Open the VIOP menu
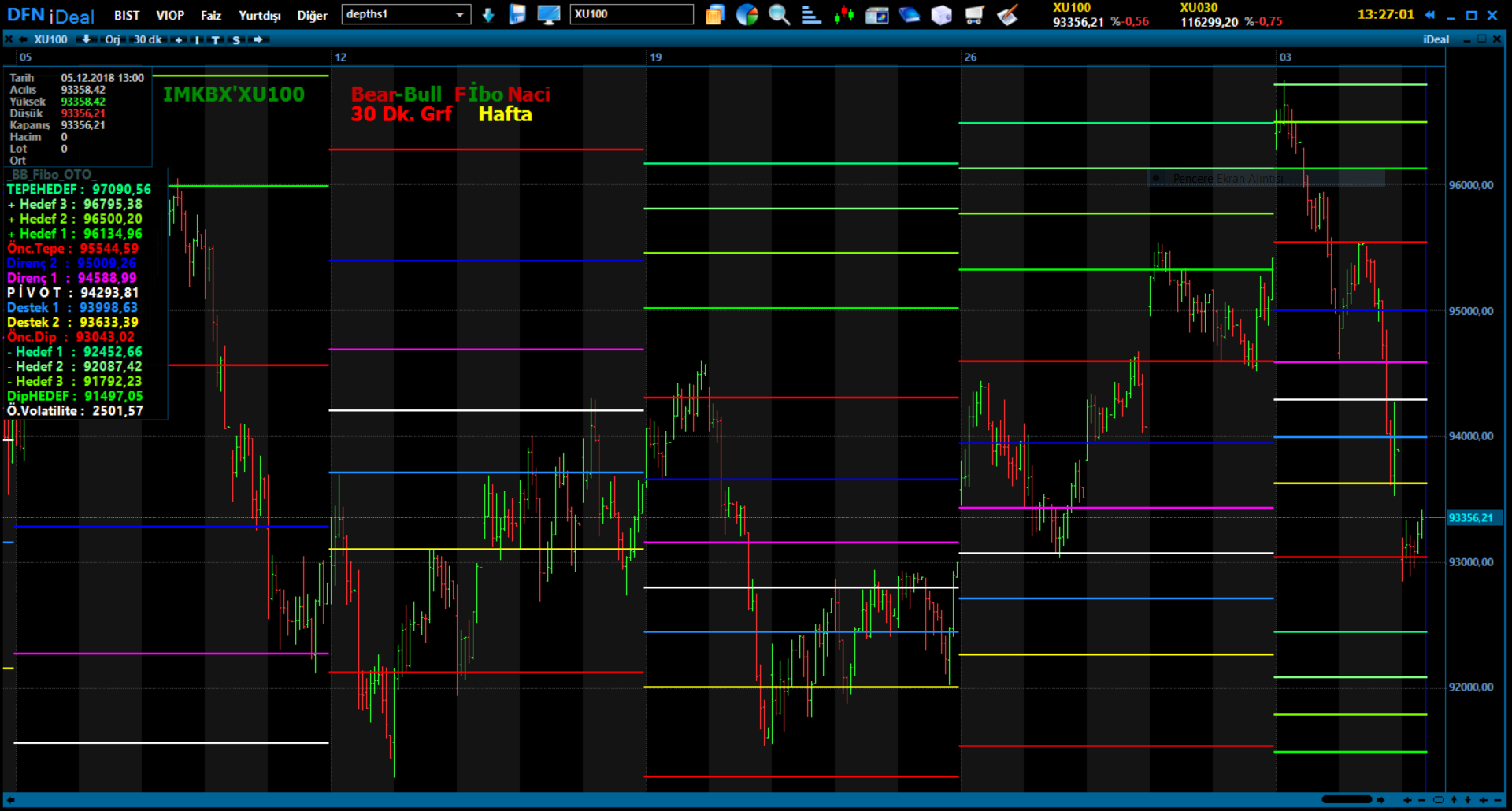Viewport: 1512px width, 811px height. [x=170, y=15]
